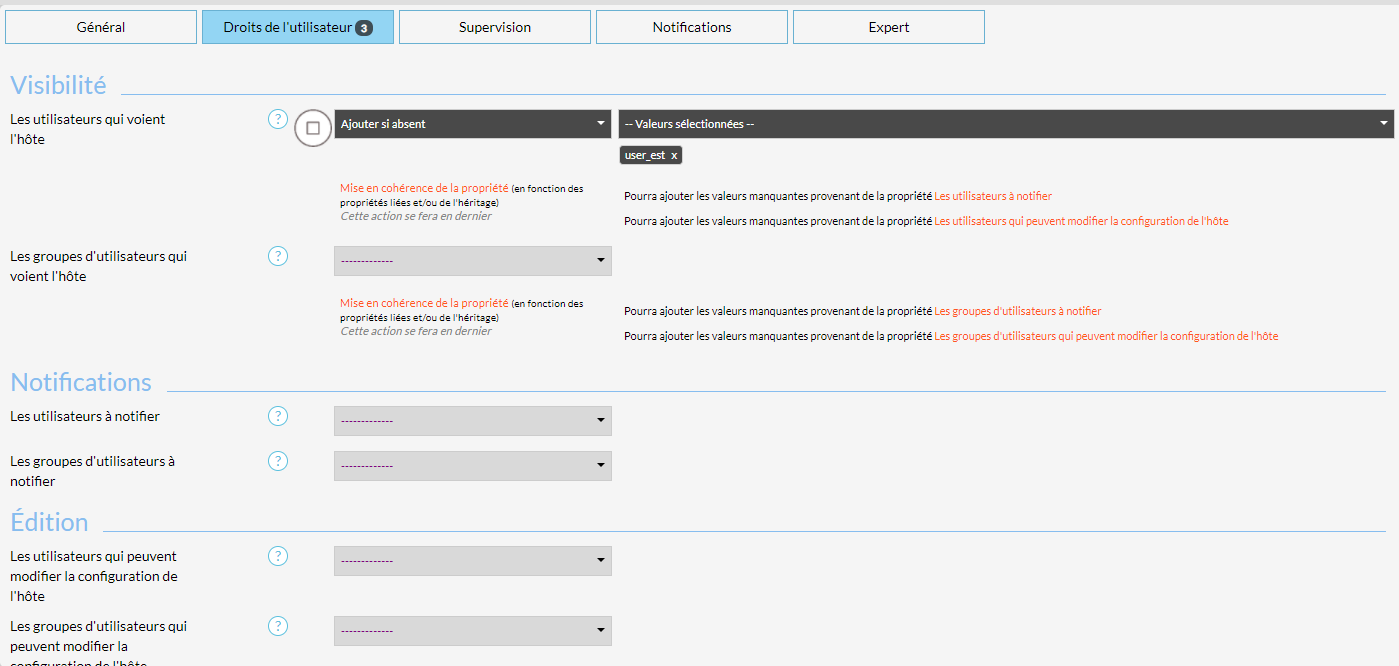Open dropdown for users who can modify host configuration
The image size is (1399, 666).
(x=472, y=561)
